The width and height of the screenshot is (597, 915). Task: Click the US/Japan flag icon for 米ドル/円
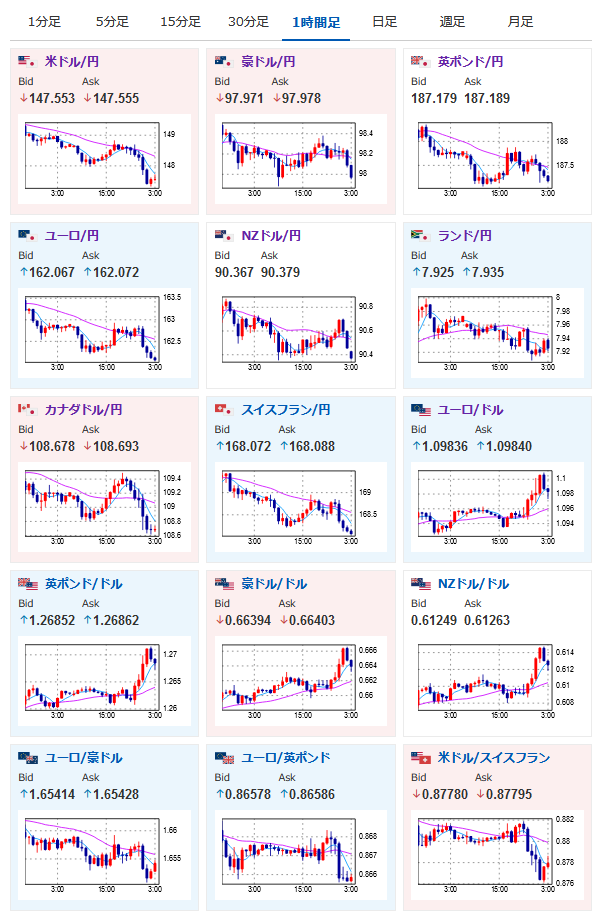[27, 61]
